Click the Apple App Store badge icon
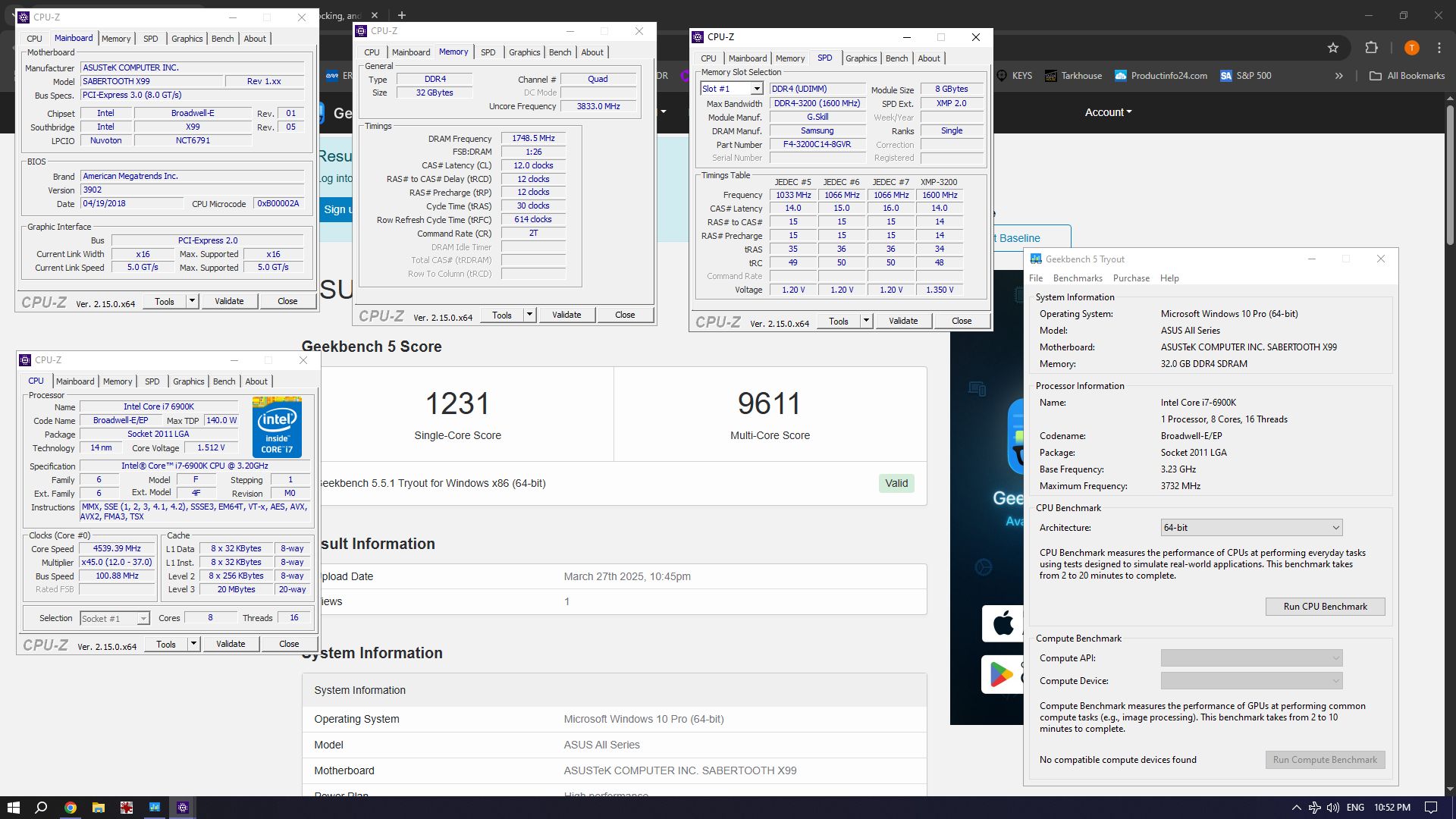 coord(1003,624)
